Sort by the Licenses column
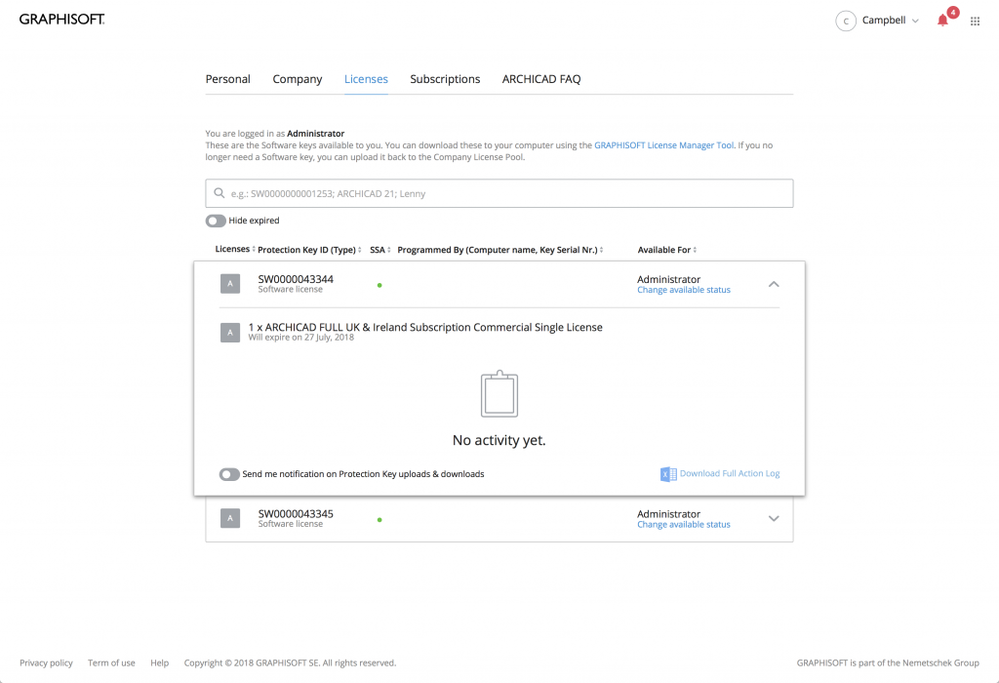The width and height of the screenshot is (999, 683). pyautogui.click(x=235, y=249)
